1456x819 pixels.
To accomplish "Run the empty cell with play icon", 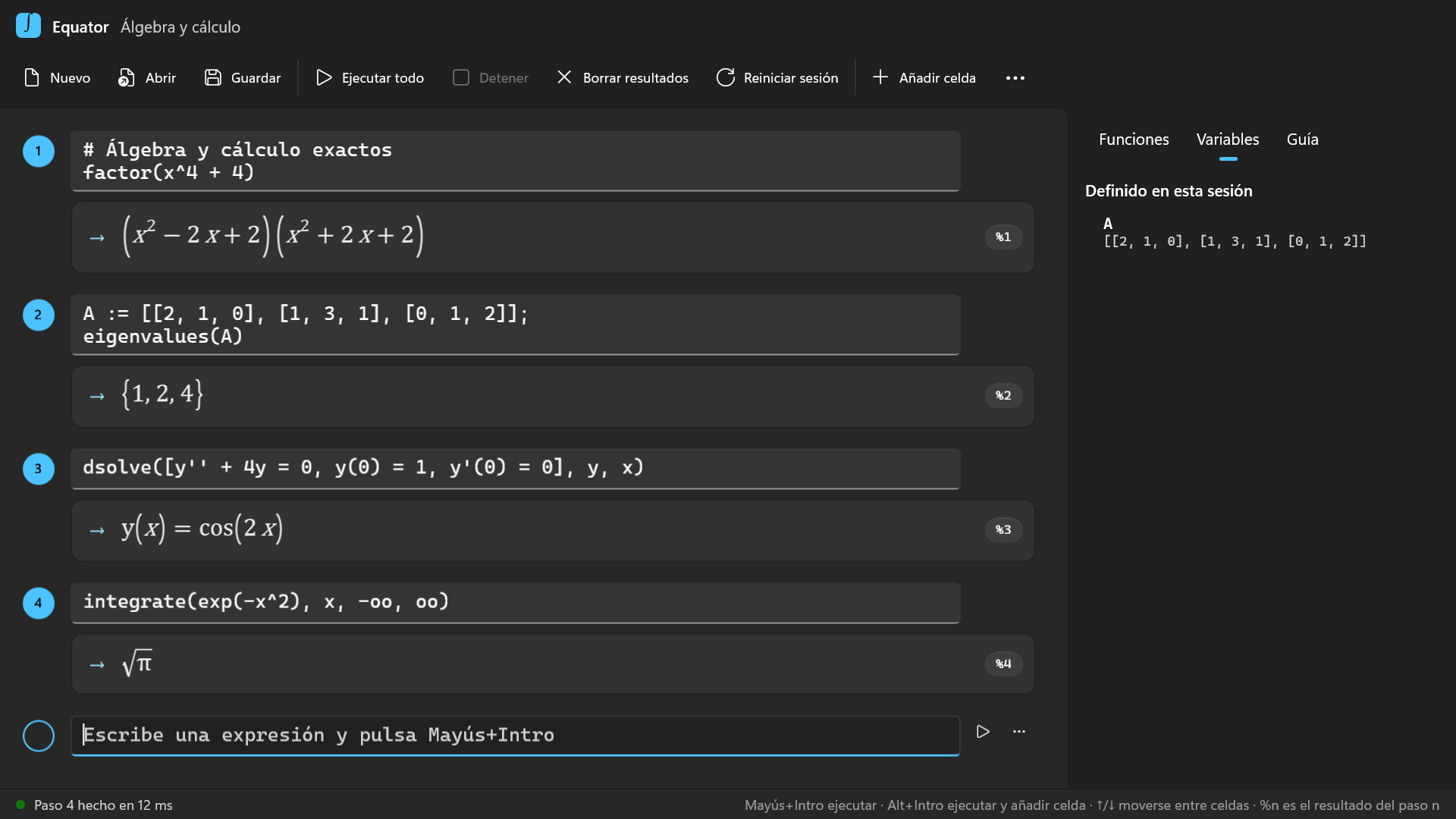I will point(983,732).
